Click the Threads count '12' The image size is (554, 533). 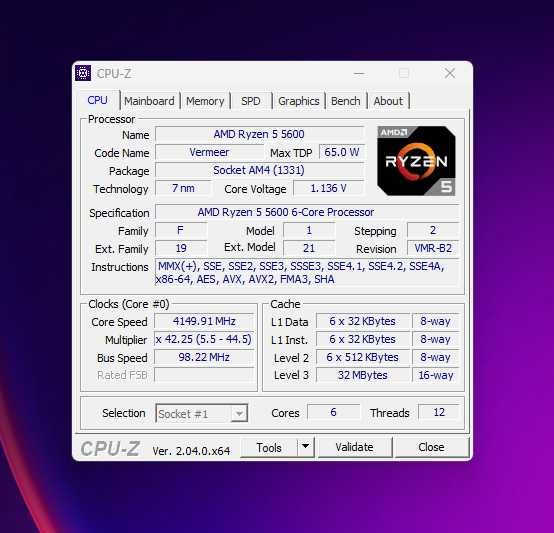[x=439, y=412]
